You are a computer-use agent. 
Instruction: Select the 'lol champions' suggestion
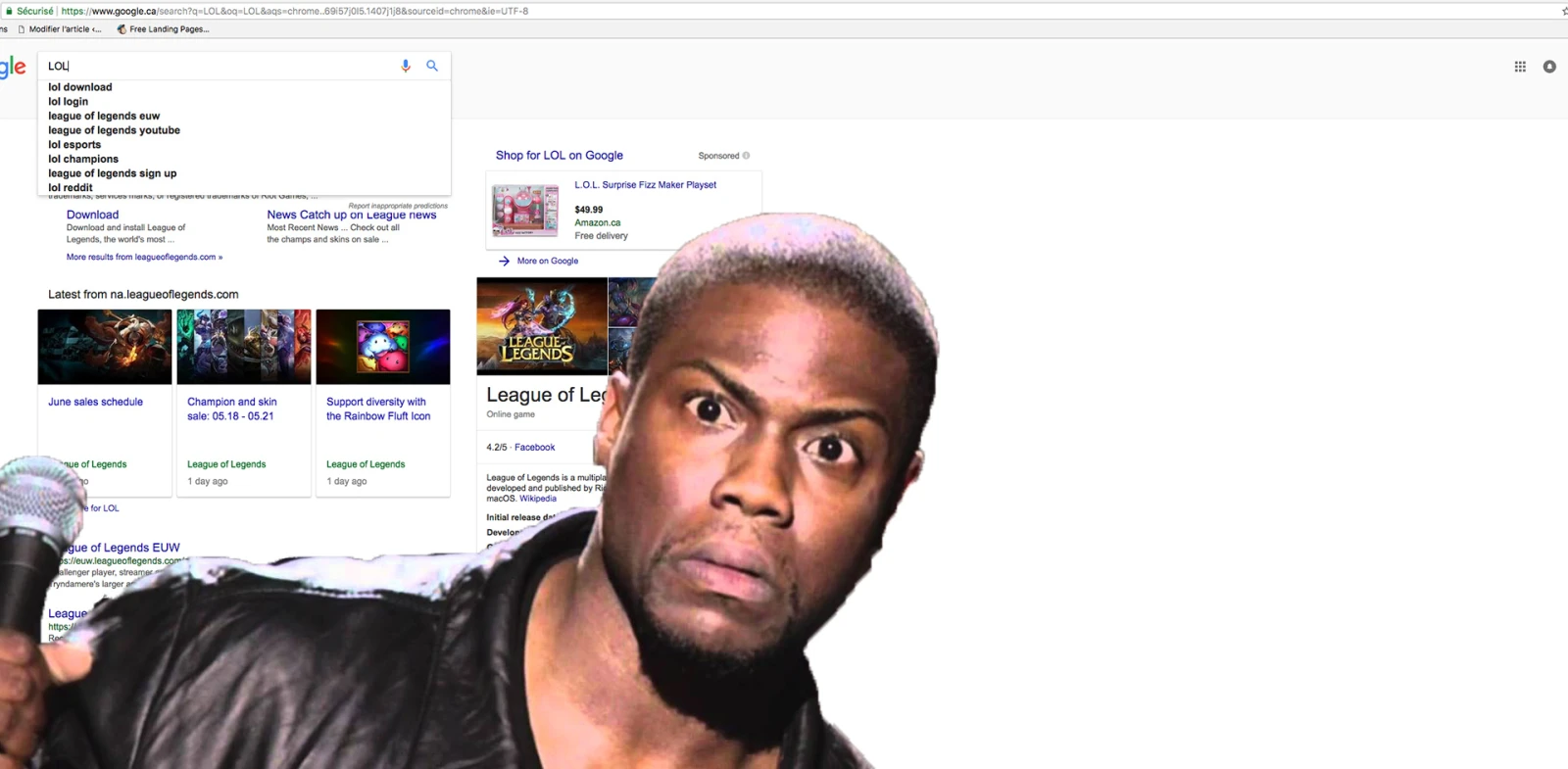(83, 159)
